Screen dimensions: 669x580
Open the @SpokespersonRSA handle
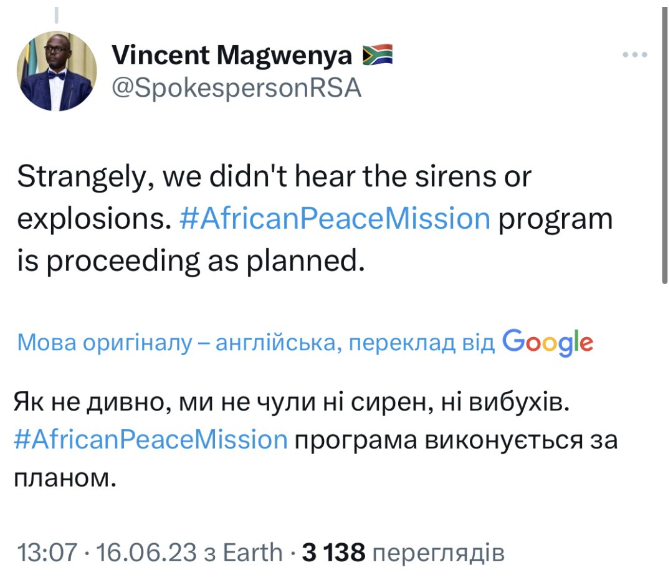(236, 88)
